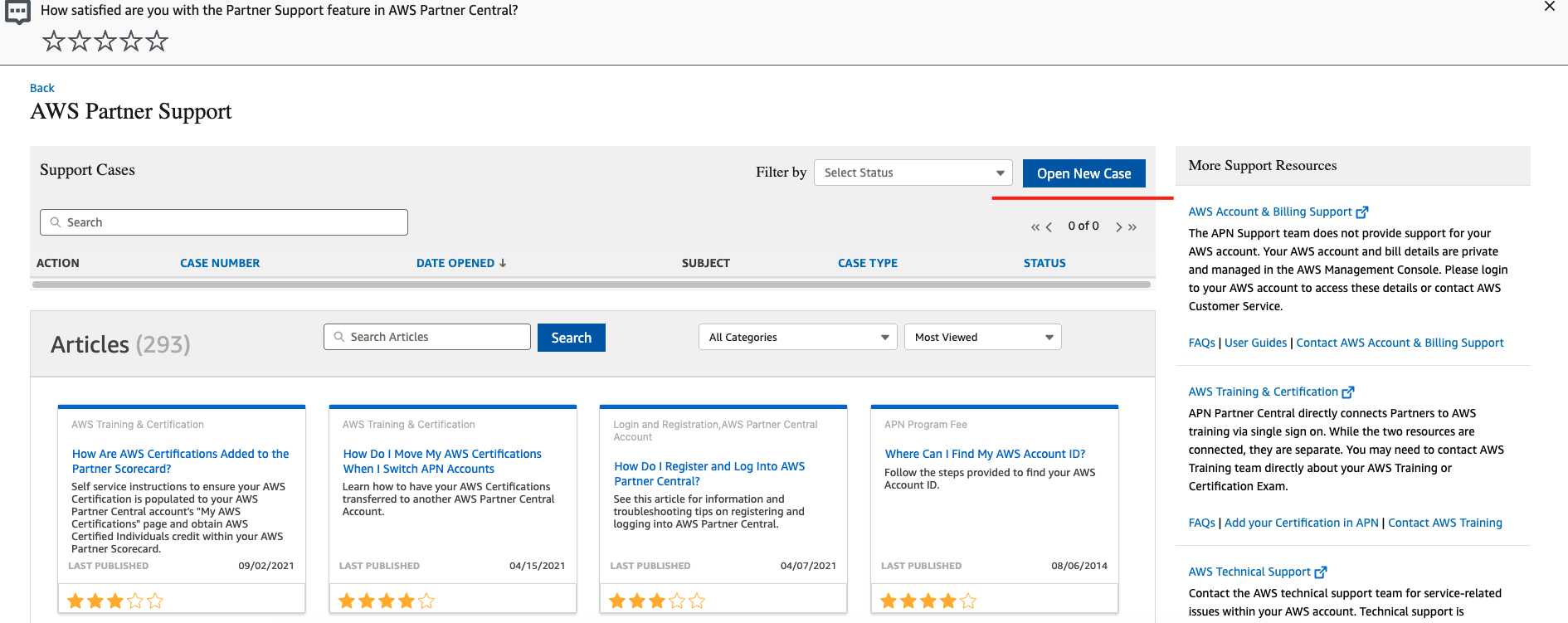Click the sort arrow next to Date Opened
The width and height of the screenshot is (1568, 623).
pyautogui.click(x=503, y=263)
